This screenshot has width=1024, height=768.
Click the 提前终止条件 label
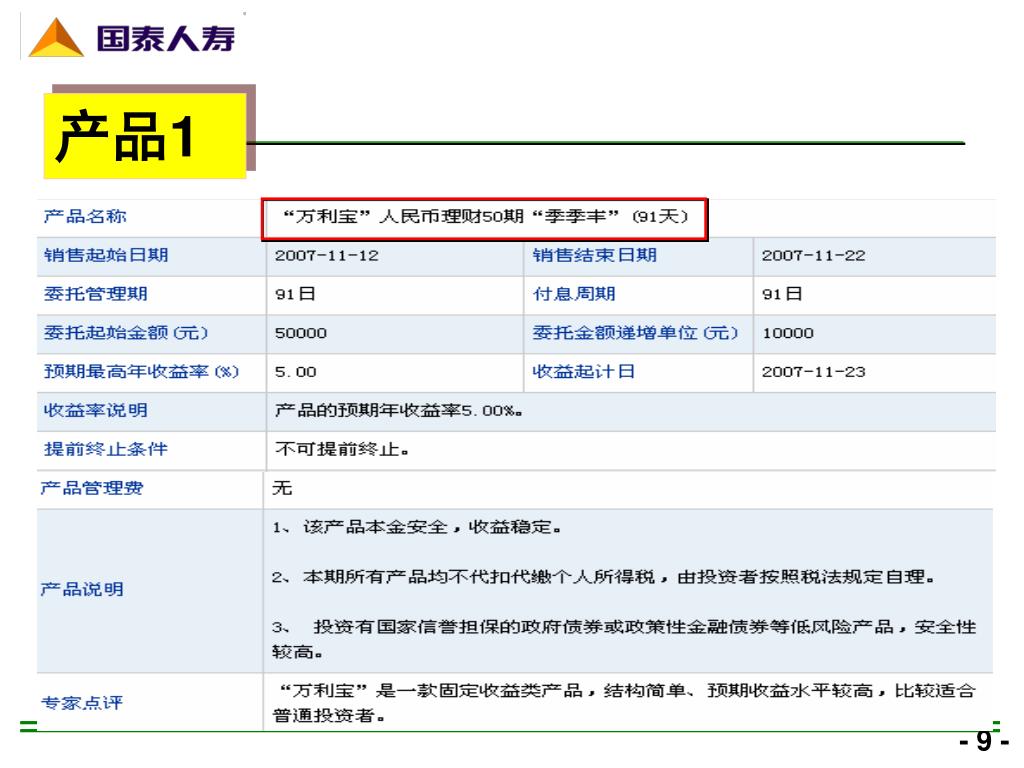[x=106, y=449]
